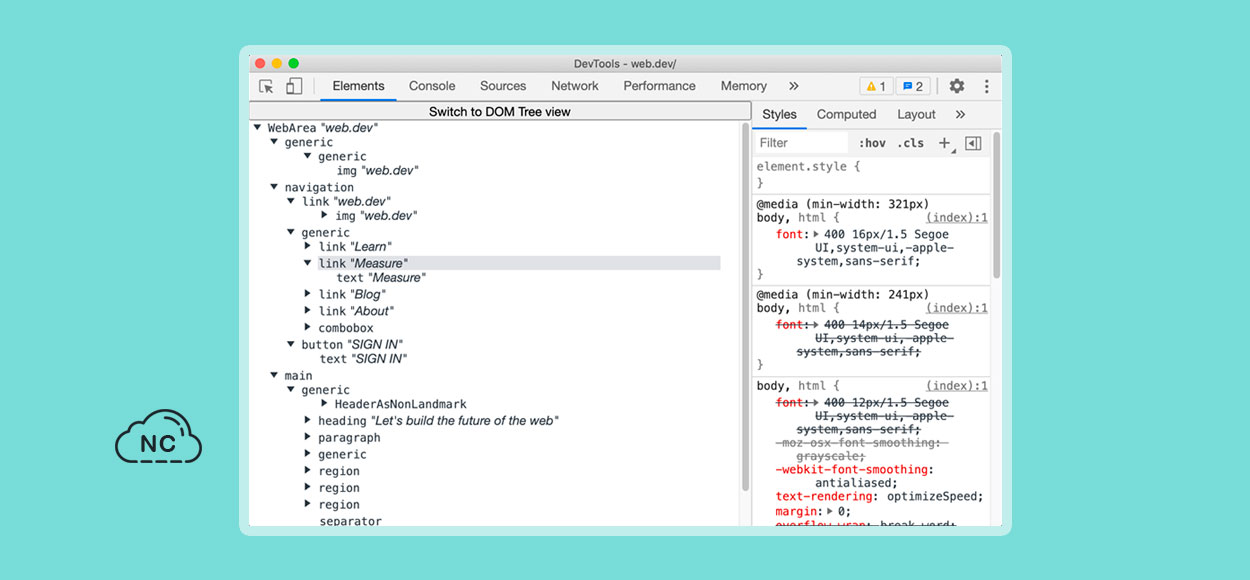Open the Elements tab

[358, 86]
